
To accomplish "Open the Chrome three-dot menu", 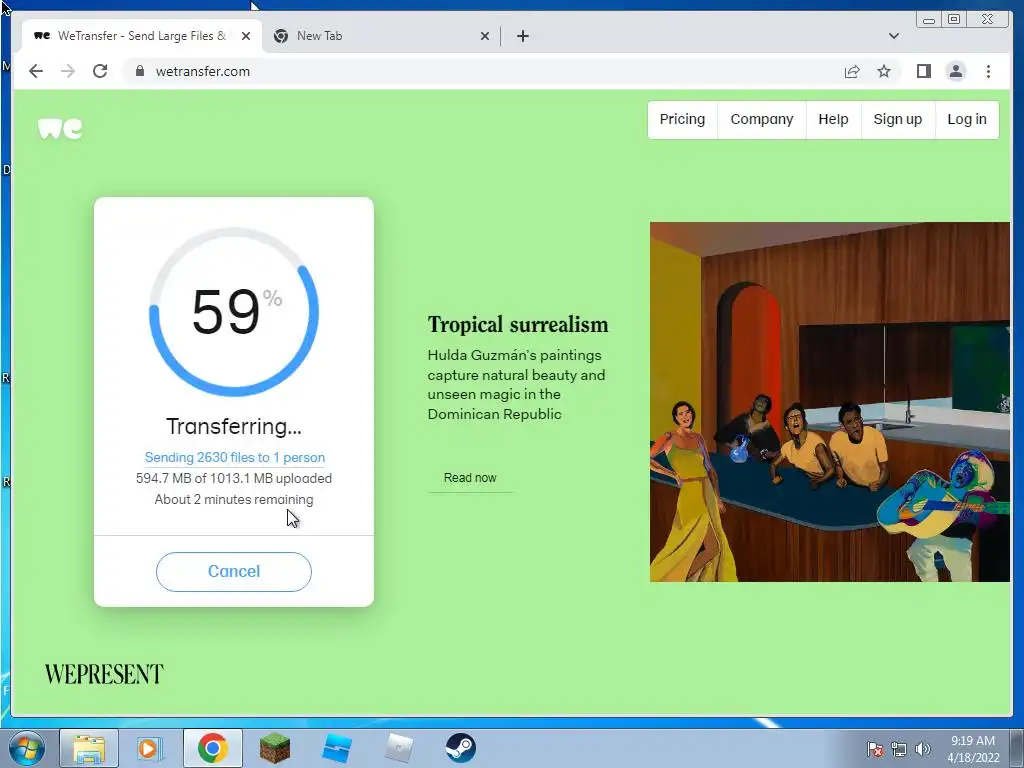I will tap(988, 71).
